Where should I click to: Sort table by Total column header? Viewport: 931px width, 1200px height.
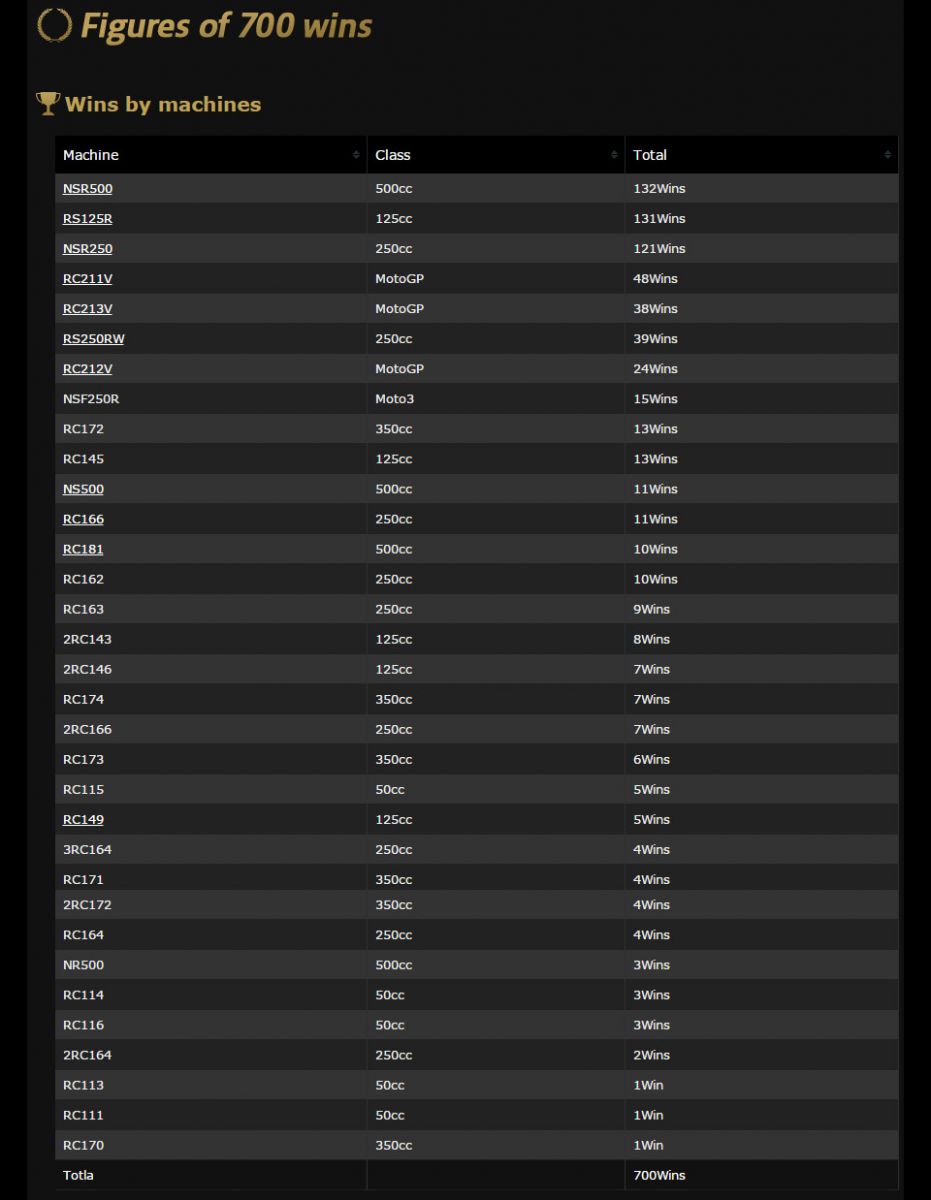click(x=762, y=155)
